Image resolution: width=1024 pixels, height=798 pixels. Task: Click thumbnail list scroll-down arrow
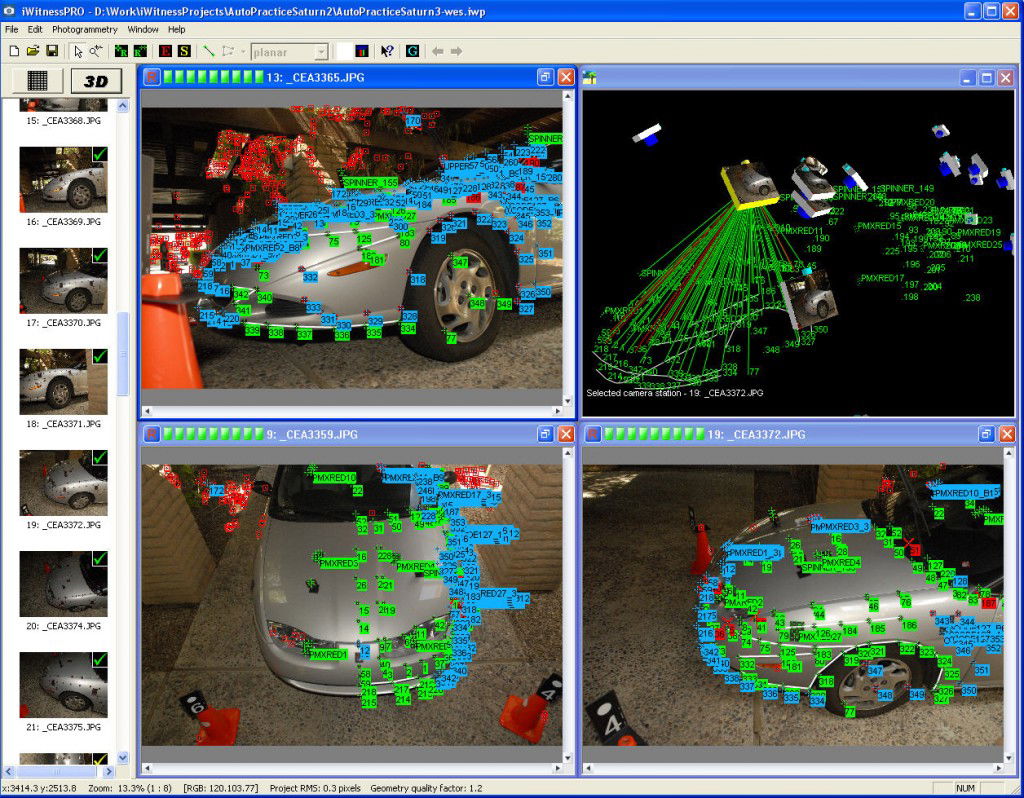point(123,758)
